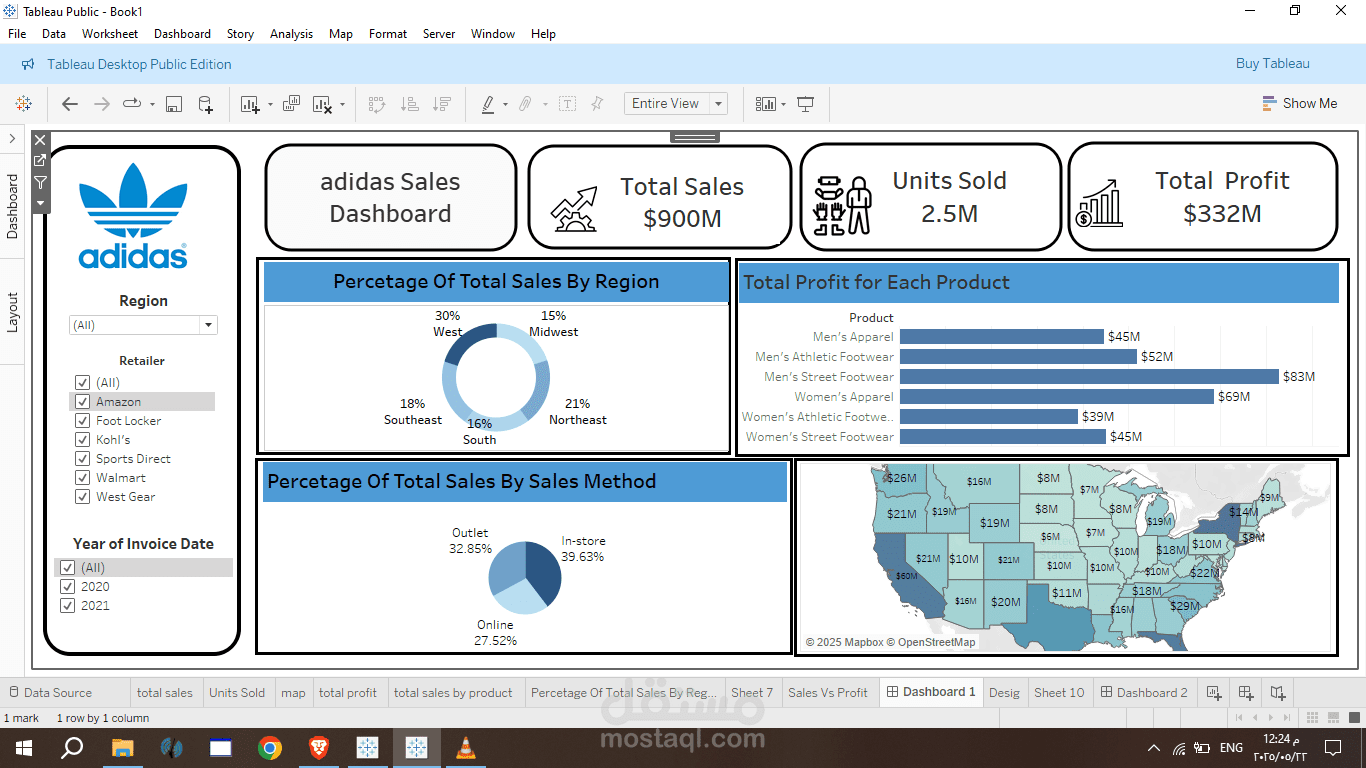The height and width of the screenshot is (768, 1366).
Task: Toggle the Retailer (All) checkbox
Action: click(82, 383)
